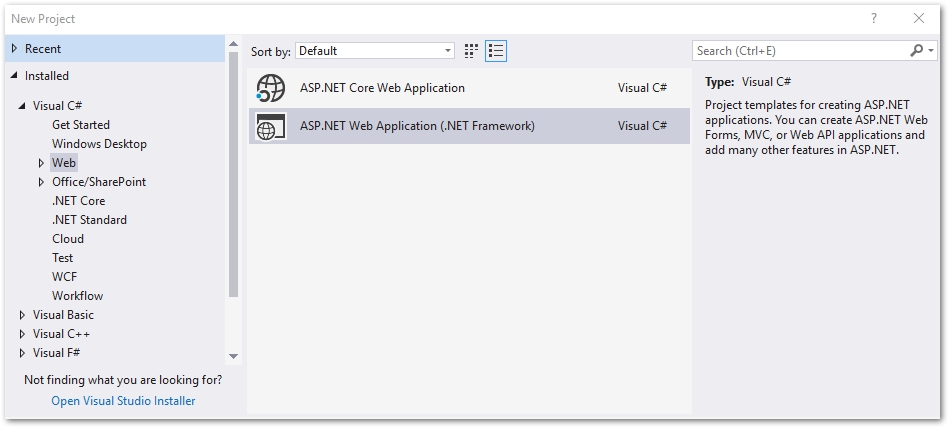The width and height of the screenshot is (949, 428).
Task: Click the ASP.NET Core Web Application globe icon
Action: tap(271, 88)
